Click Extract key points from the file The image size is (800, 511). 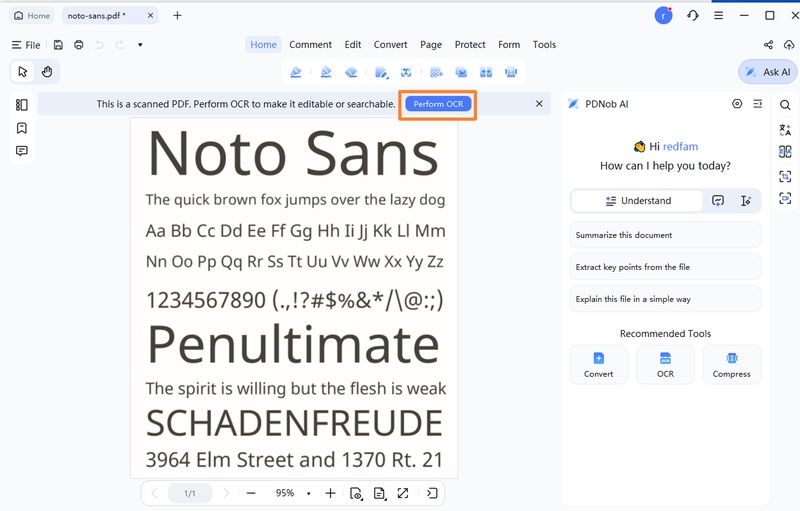[x=665, y=267]
